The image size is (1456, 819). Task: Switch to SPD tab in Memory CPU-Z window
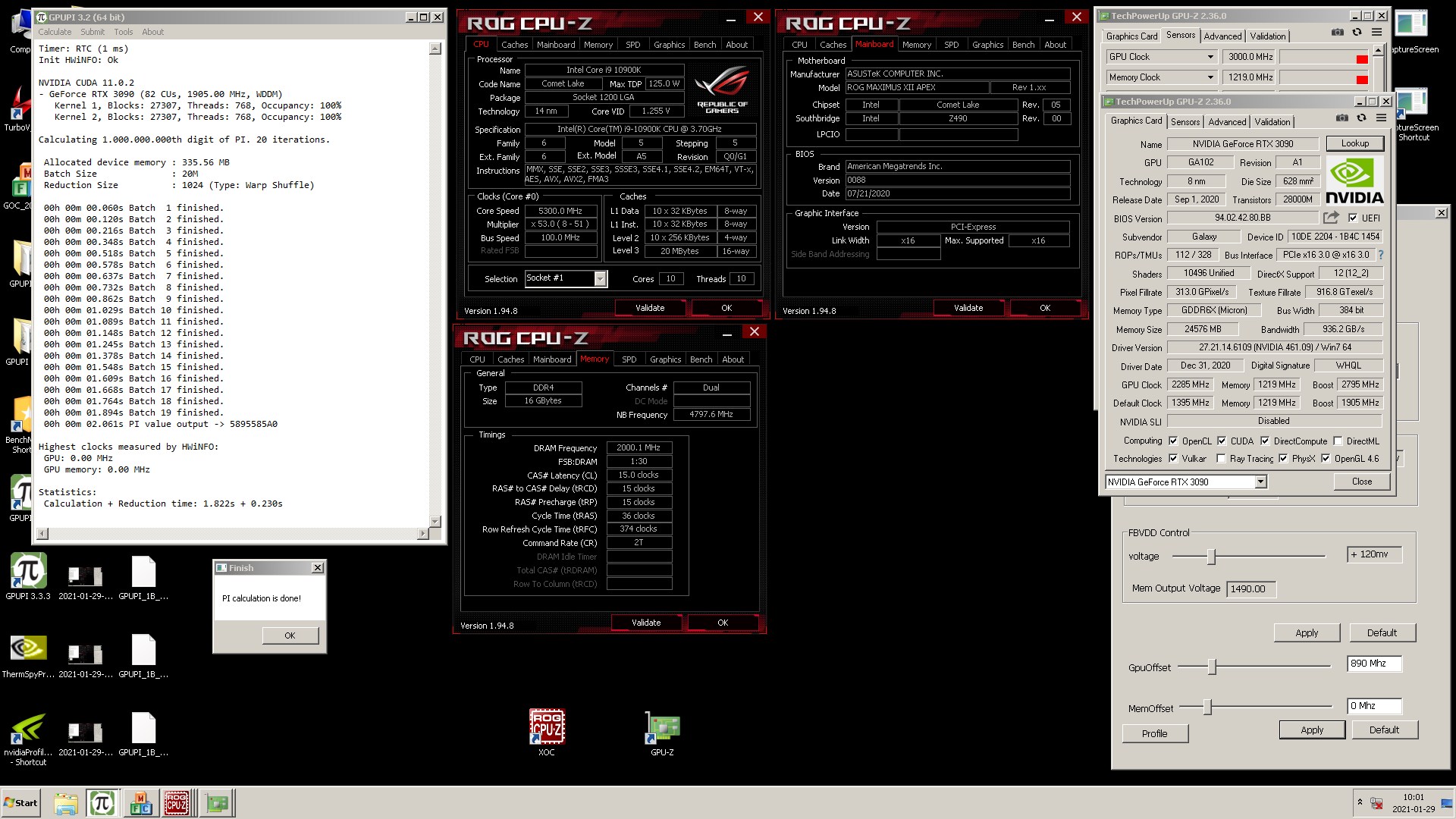coord(629,359)
